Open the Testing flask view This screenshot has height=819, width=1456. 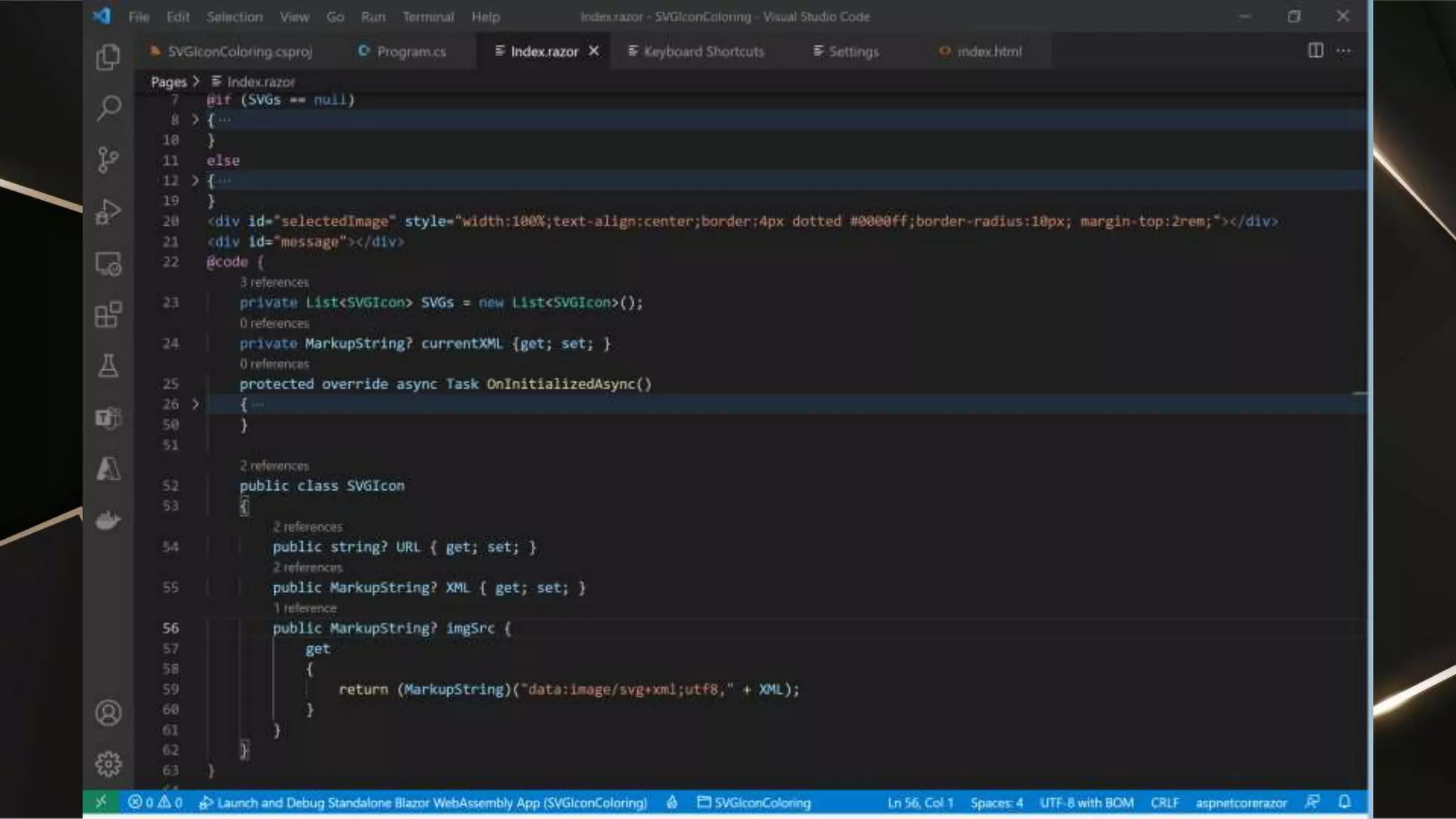108,366
